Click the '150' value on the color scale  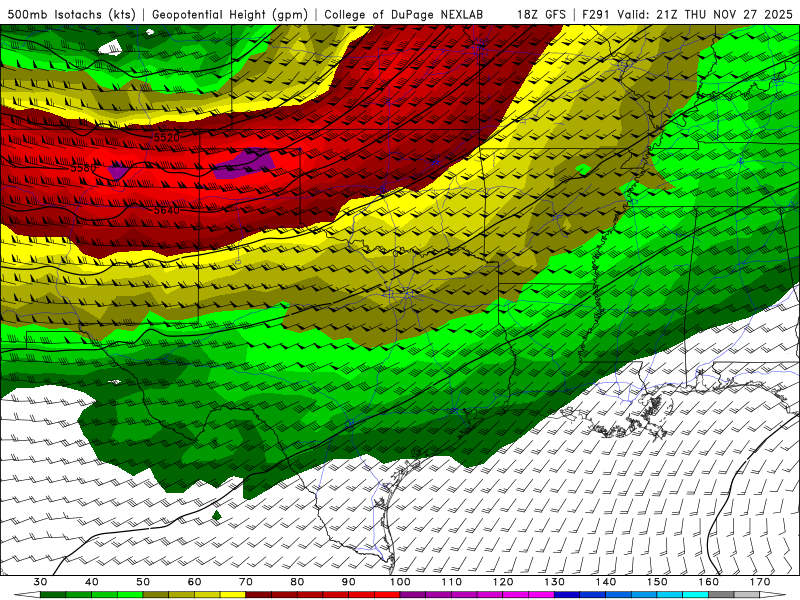point(657,582)
